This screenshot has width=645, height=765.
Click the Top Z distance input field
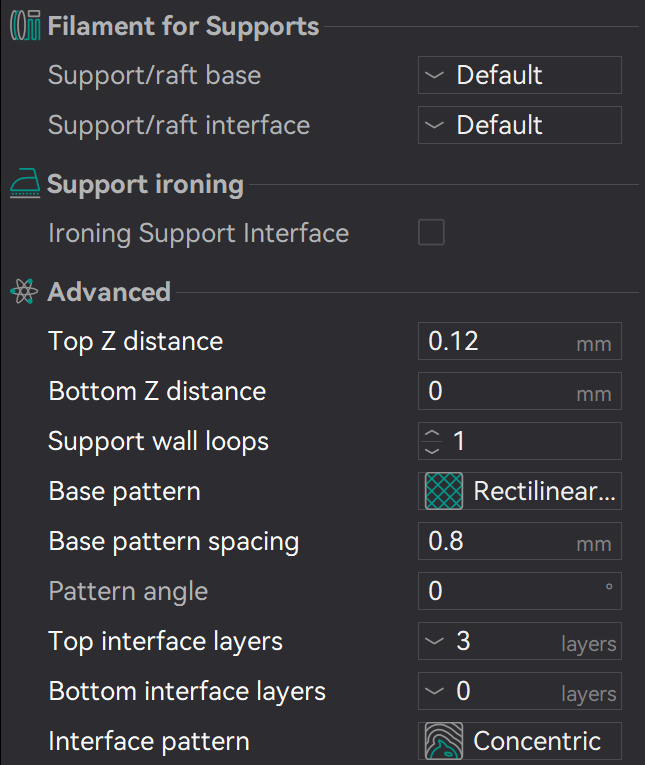pyautogui.click(x=495, y=341)
